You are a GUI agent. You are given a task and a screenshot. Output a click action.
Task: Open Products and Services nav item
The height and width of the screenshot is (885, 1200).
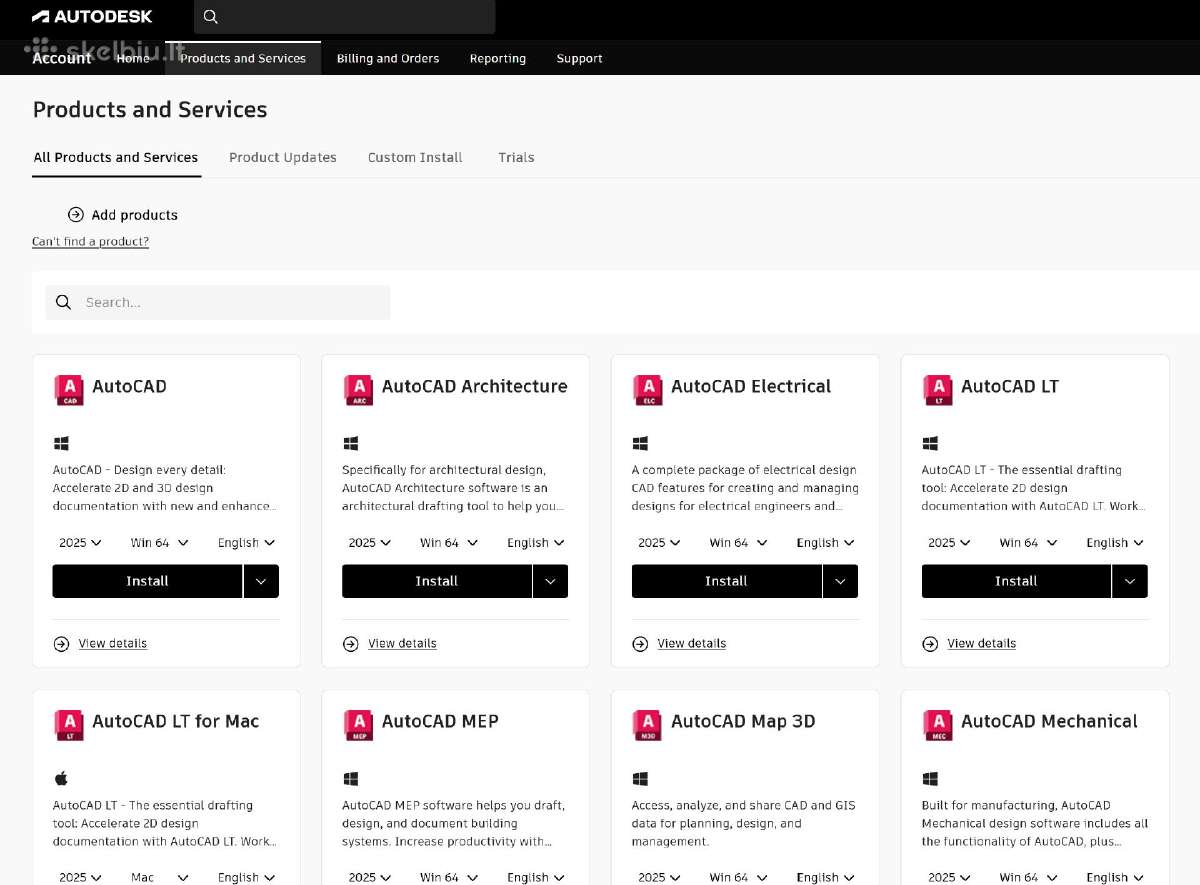pyautogui.click(x=243, y=58)
